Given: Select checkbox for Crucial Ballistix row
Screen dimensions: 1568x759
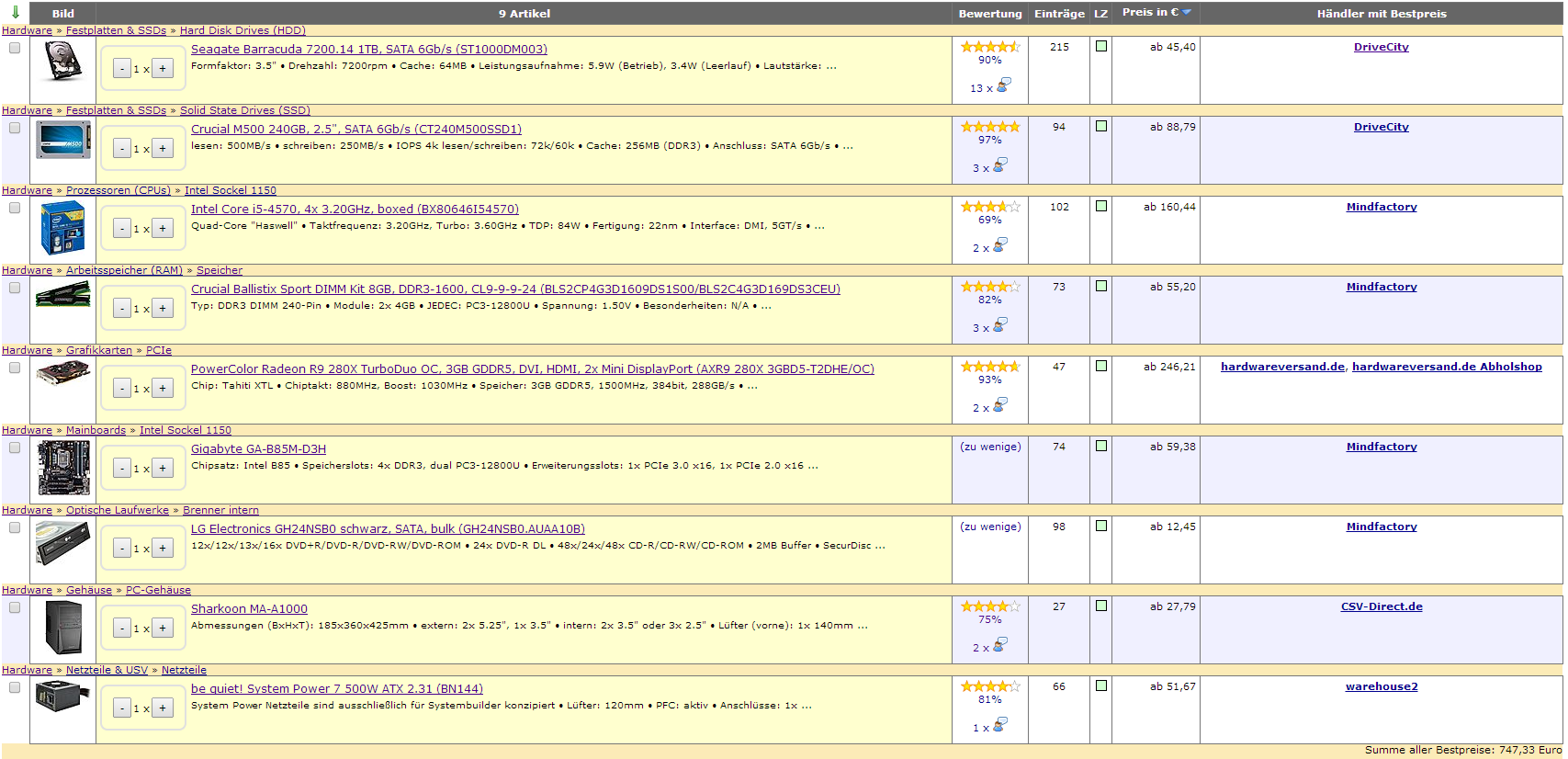Looking at the screenshot, I should point(15,288).
